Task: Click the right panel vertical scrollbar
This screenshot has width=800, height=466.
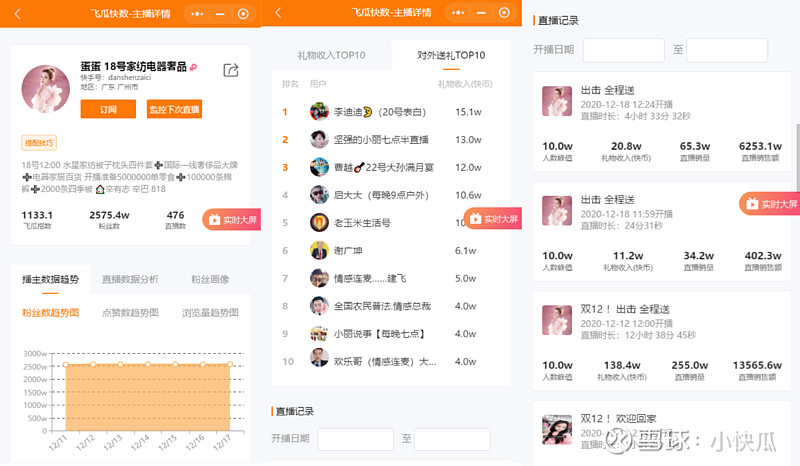Action: 797,158
